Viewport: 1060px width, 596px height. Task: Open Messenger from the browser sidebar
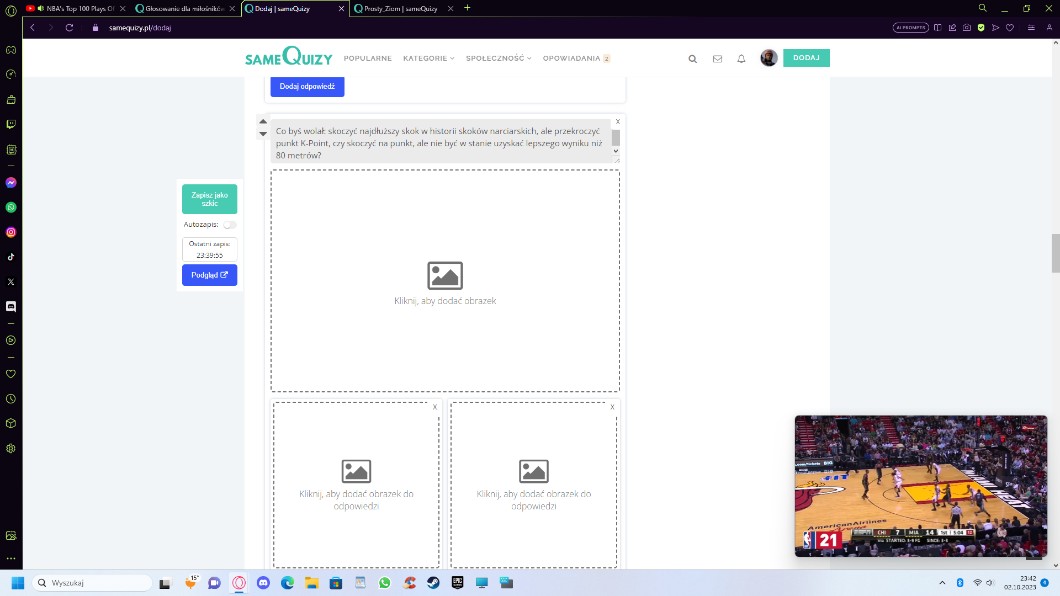point(11,183)
